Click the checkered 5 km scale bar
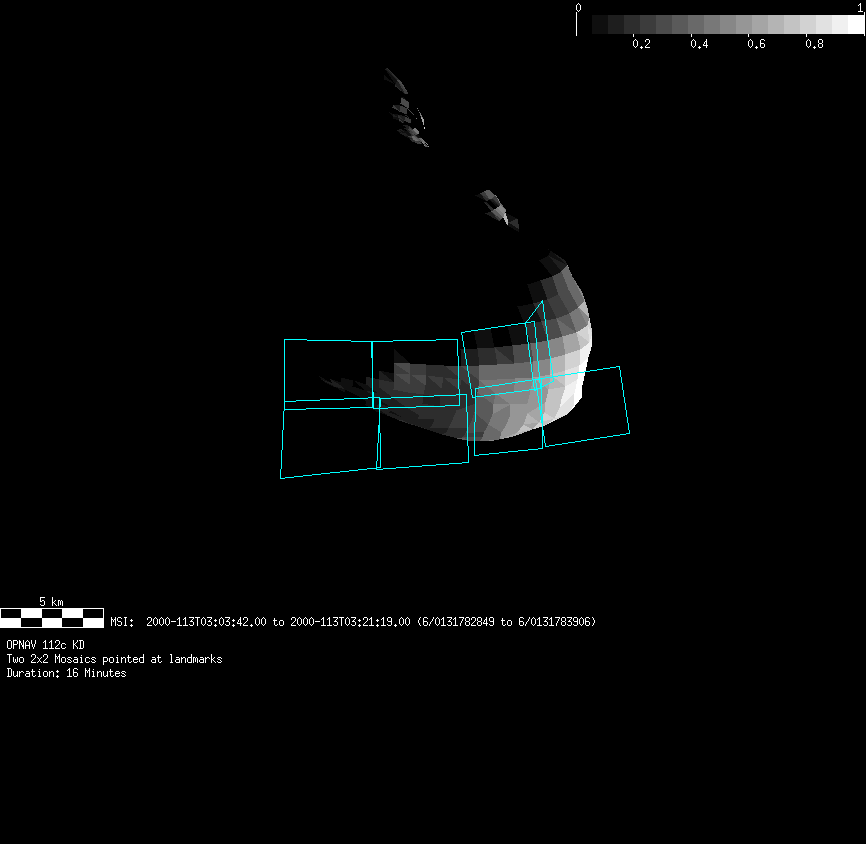The height and width of the screenshot is (844, 866). point(52,617)
